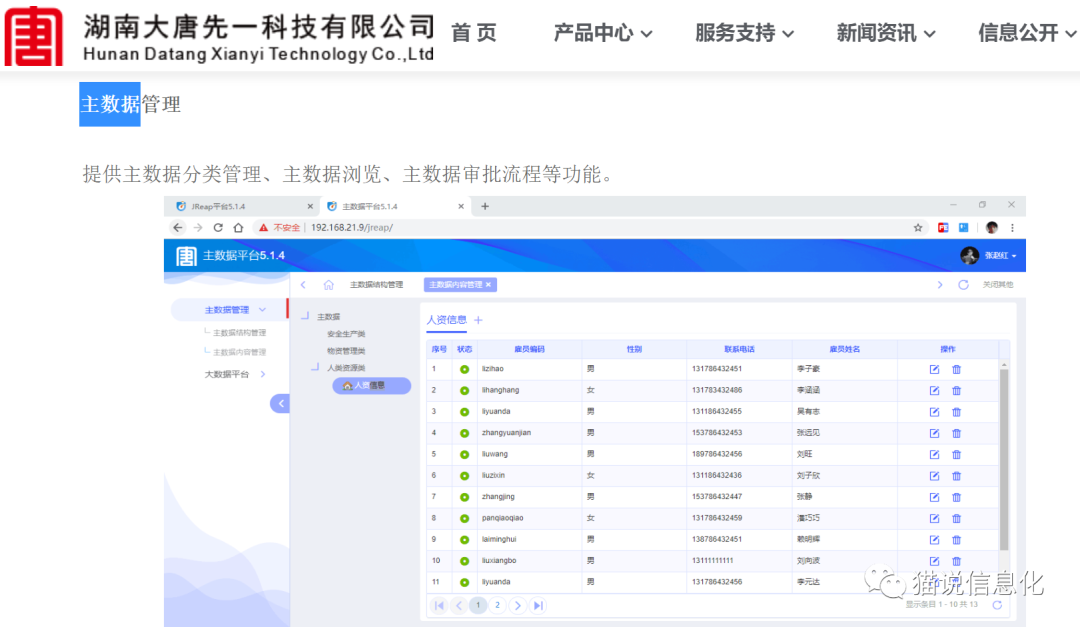This screenshot has height=631, width=1080.
Task: Click the browser reload button
Action: pos(218,227)
